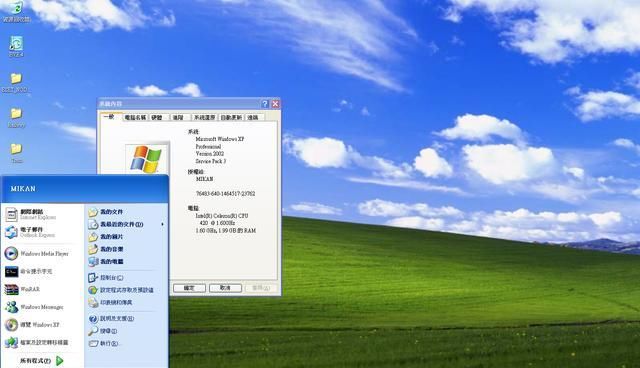Screen dimensions: 640x368
Task: Open 設定程式存取及預設值 program defaults
Action: tap(121, 290)
